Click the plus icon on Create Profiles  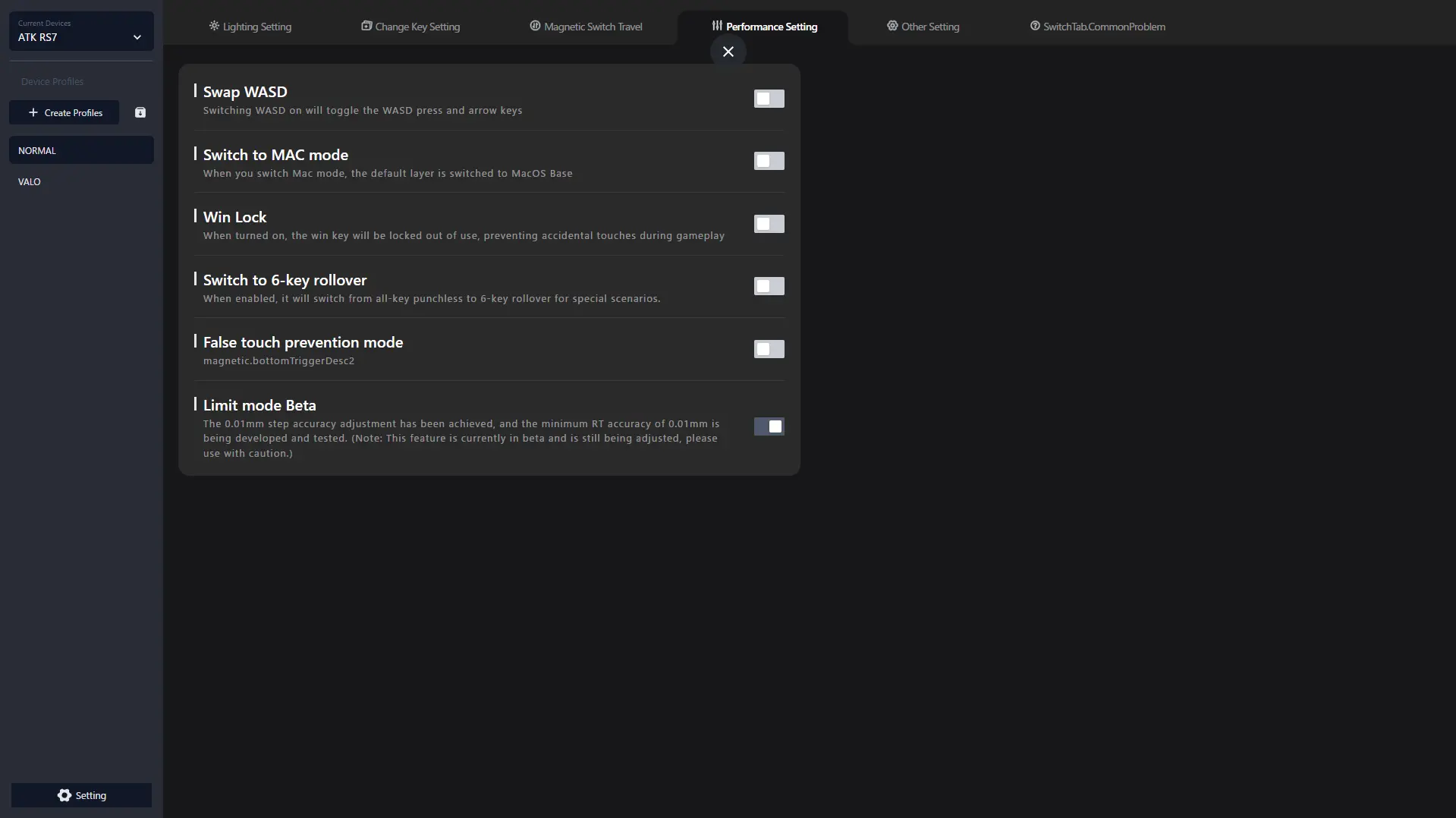[x=33, y=112]
